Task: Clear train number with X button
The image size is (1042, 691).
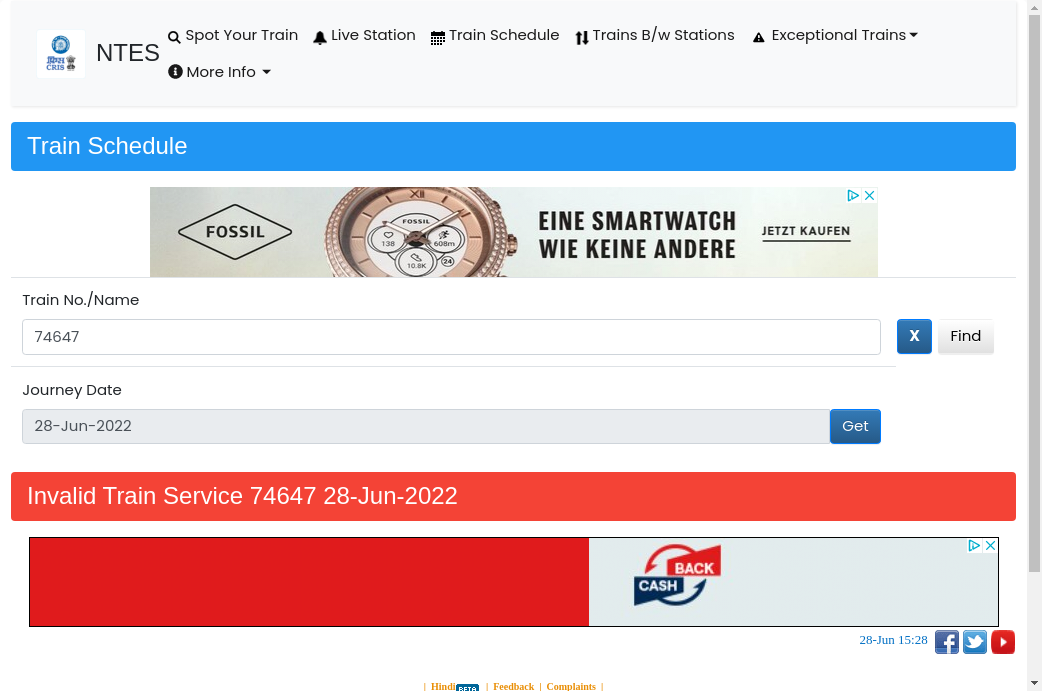Action: click(x=914, y=336)
